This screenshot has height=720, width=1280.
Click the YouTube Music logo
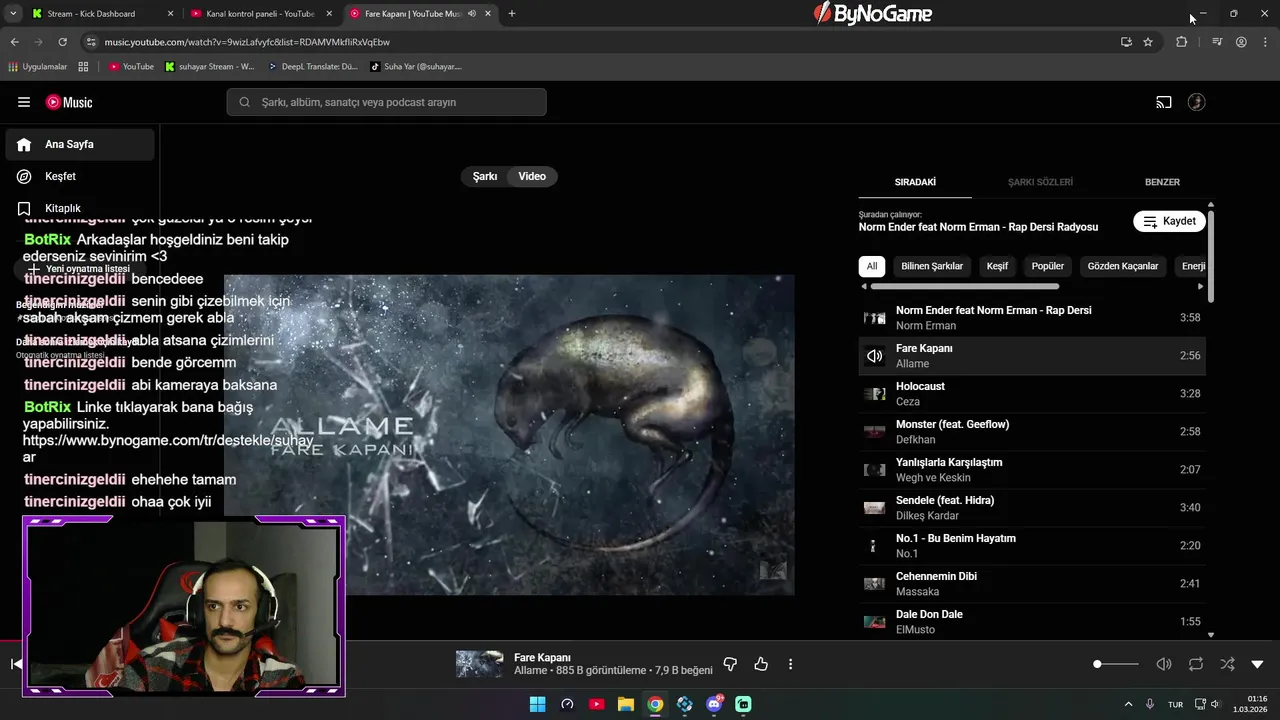point(69,102)
